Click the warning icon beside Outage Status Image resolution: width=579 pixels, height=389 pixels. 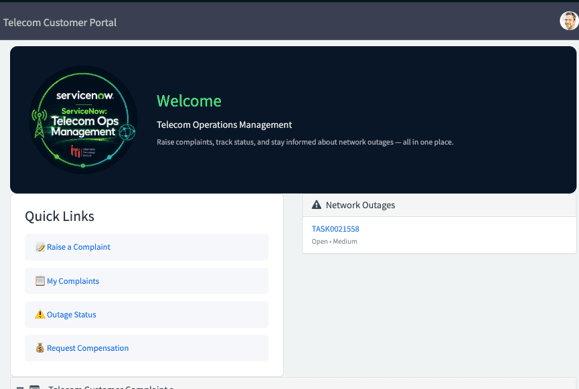click(40, 314)
